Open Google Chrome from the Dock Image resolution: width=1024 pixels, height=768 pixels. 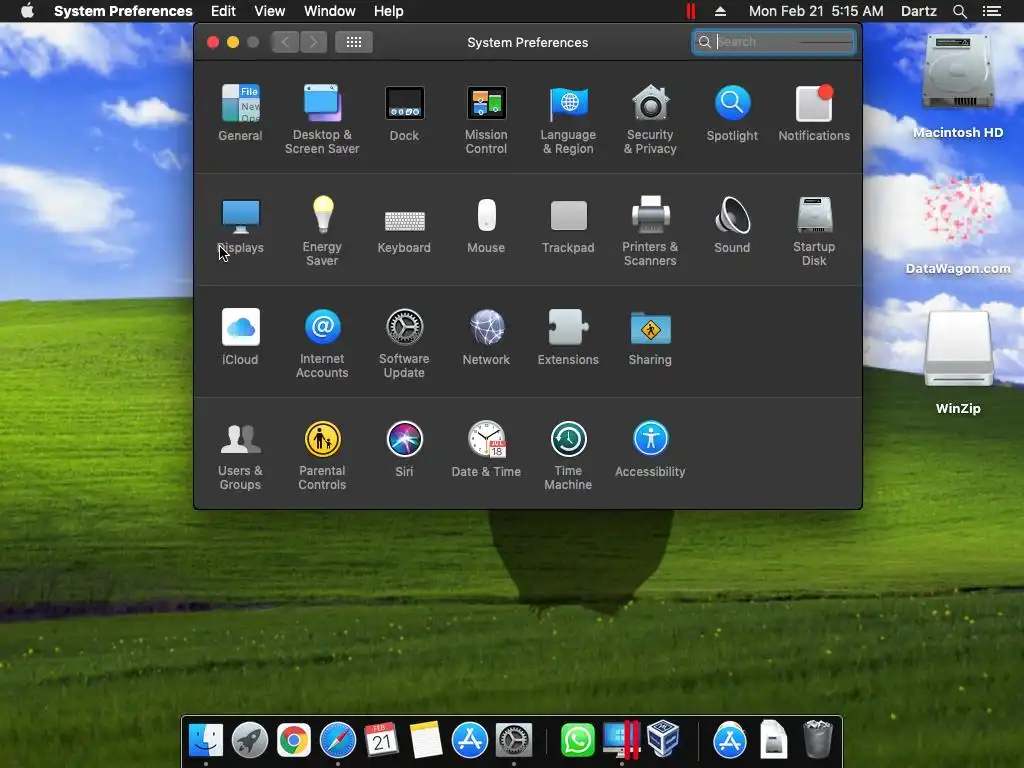click(x=294, y=740)
